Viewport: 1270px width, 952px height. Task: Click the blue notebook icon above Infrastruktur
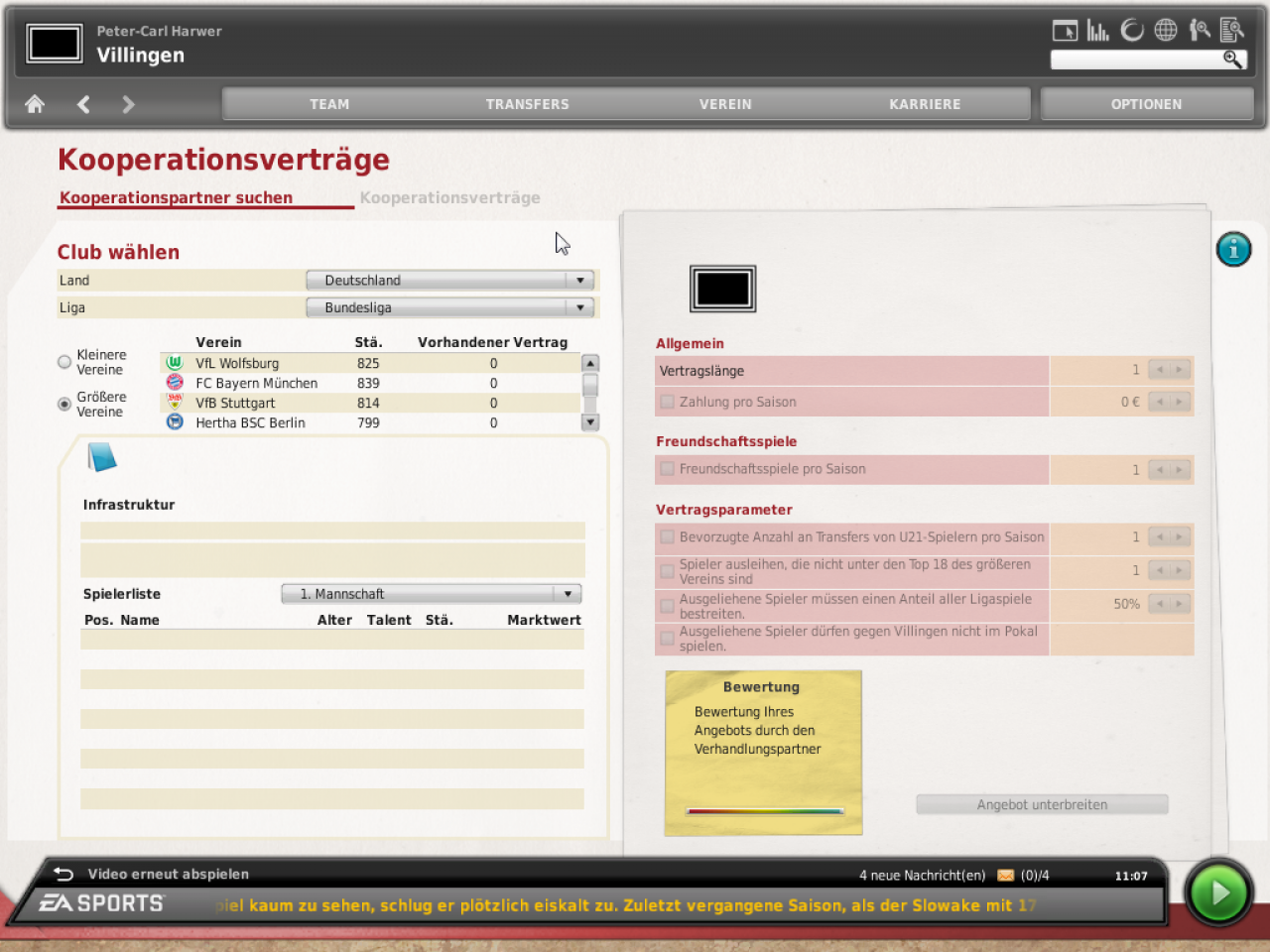click(102, 457)
